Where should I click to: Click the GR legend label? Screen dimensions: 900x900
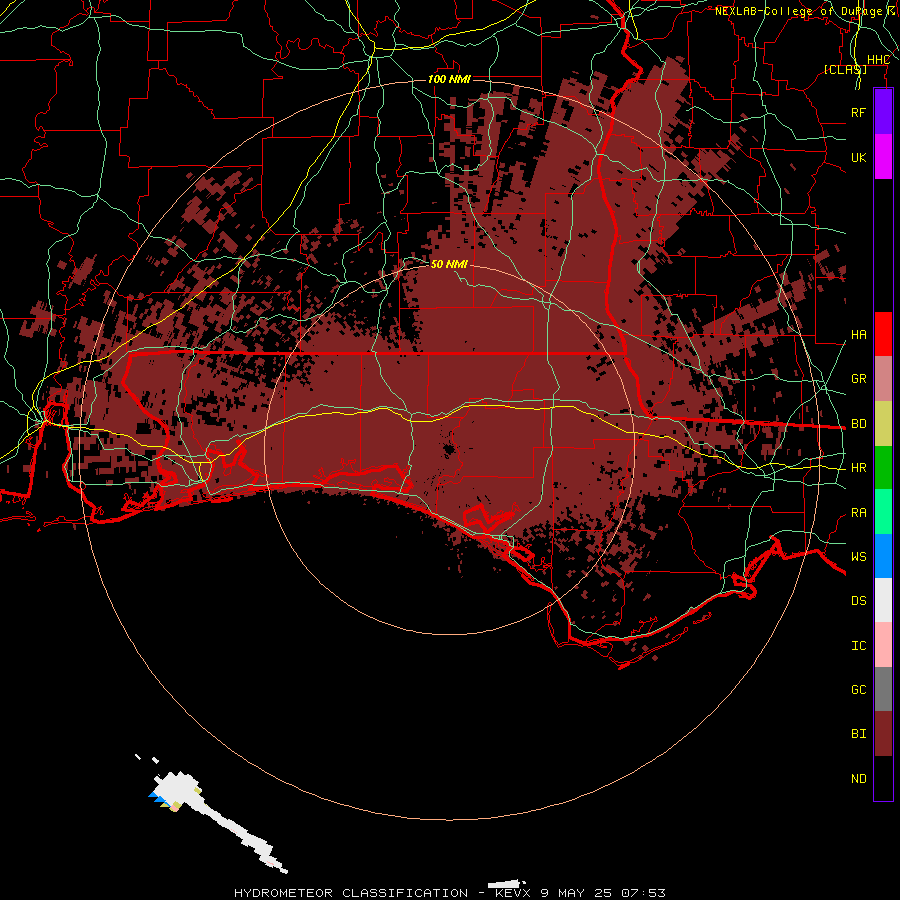[x=859, y=379]
